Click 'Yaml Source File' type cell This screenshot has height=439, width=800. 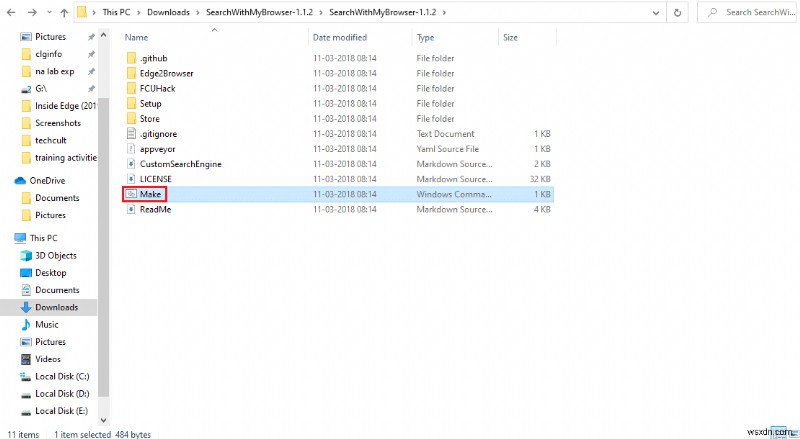pos(447,149)
